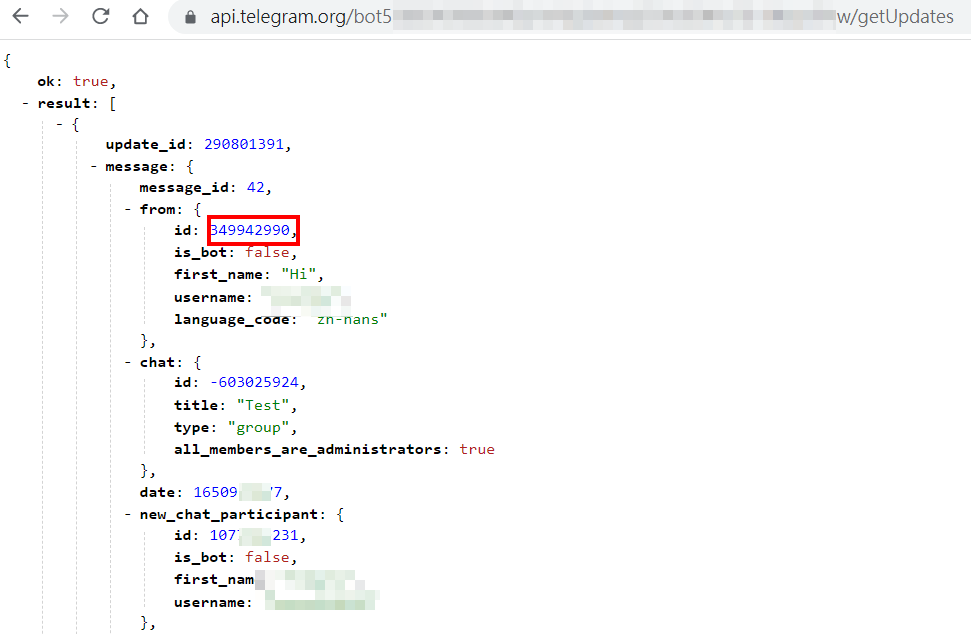The height and width of the screenshot is (634, 971).
Task: Collapse the result array node
Action: tap(25, 102)
